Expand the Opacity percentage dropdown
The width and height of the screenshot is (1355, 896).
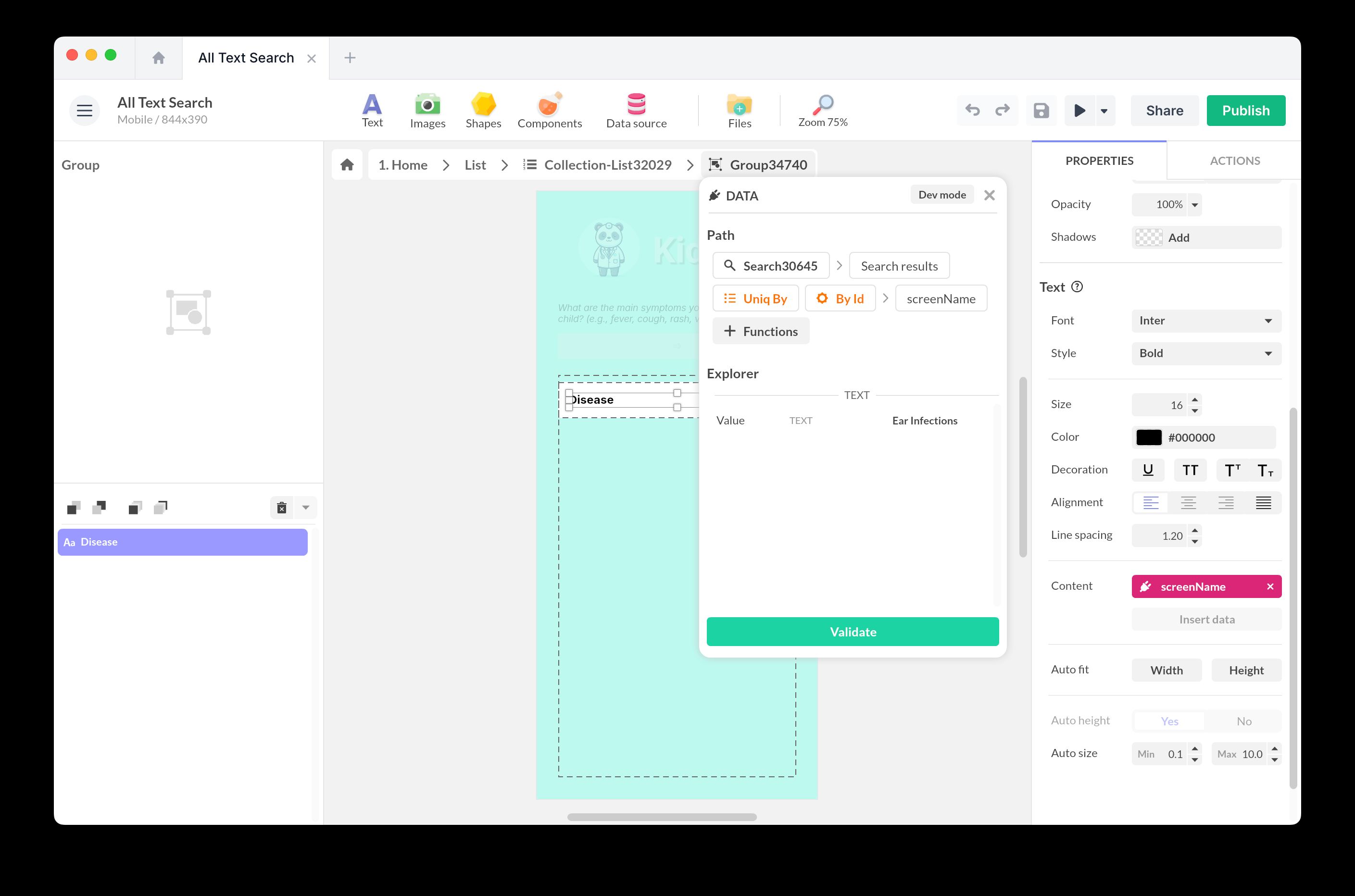click(x=1194, y=205)
